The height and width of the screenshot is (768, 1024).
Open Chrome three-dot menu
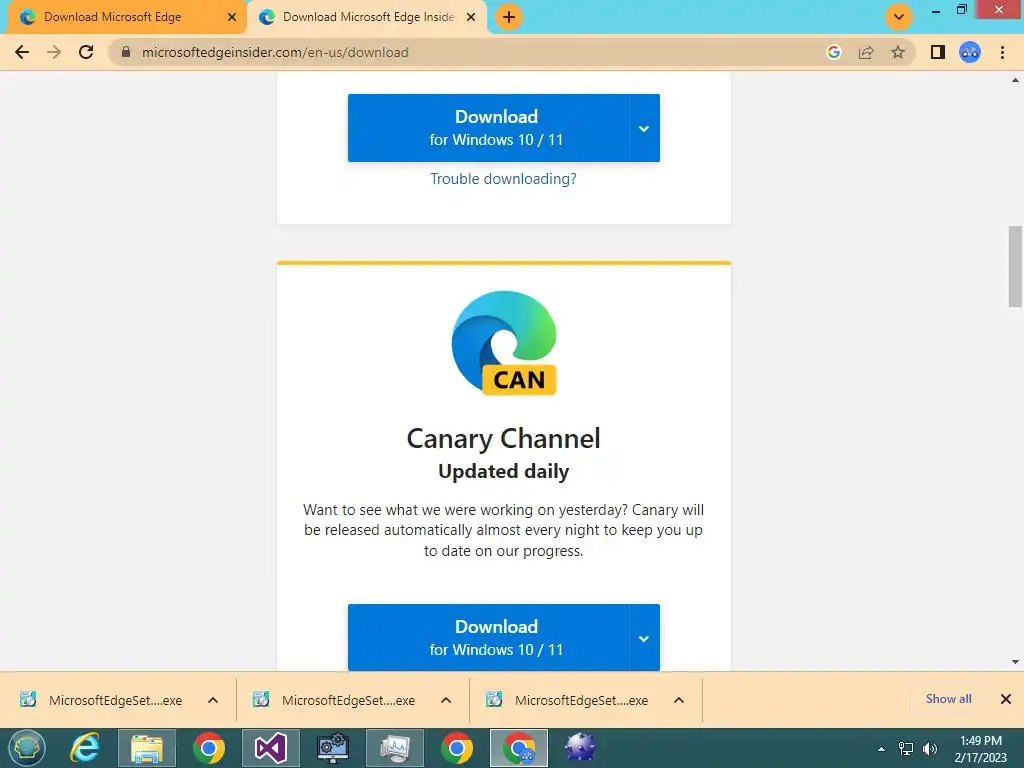1002,52
